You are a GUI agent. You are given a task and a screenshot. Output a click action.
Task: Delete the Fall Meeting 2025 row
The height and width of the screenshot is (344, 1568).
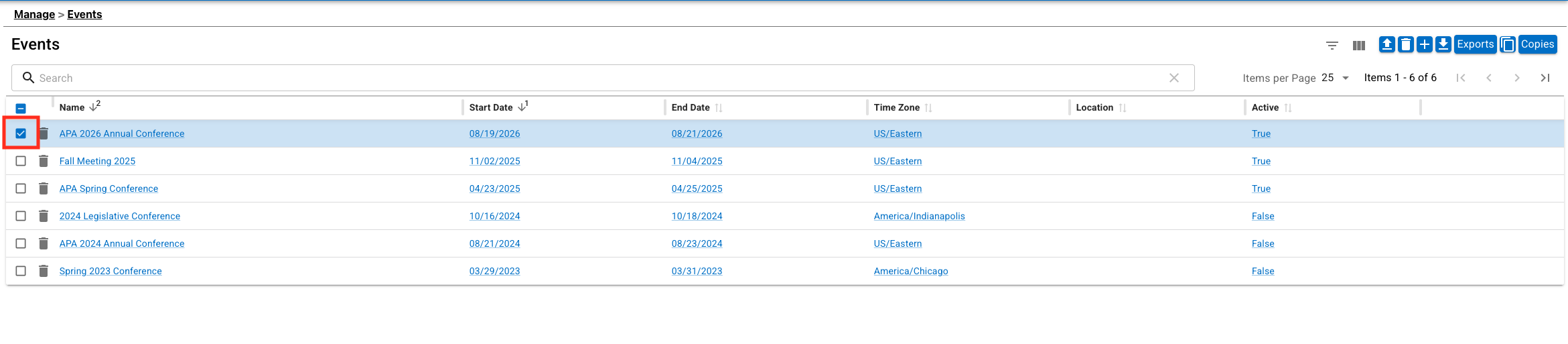point(44,161)
